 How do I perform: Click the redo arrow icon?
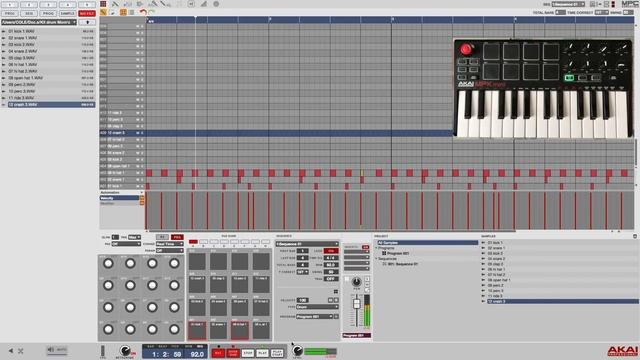(x=152, y=13)
